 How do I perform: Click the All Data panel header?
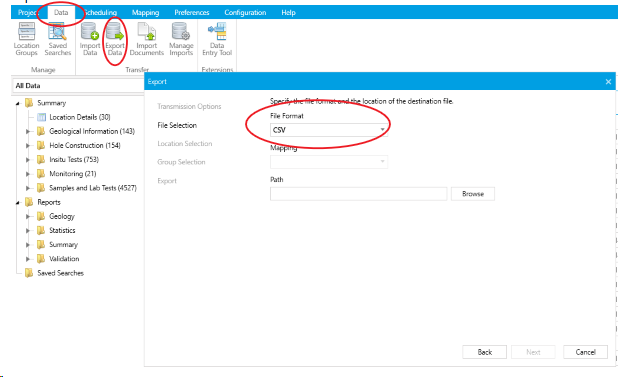click(x=77, y=86)
